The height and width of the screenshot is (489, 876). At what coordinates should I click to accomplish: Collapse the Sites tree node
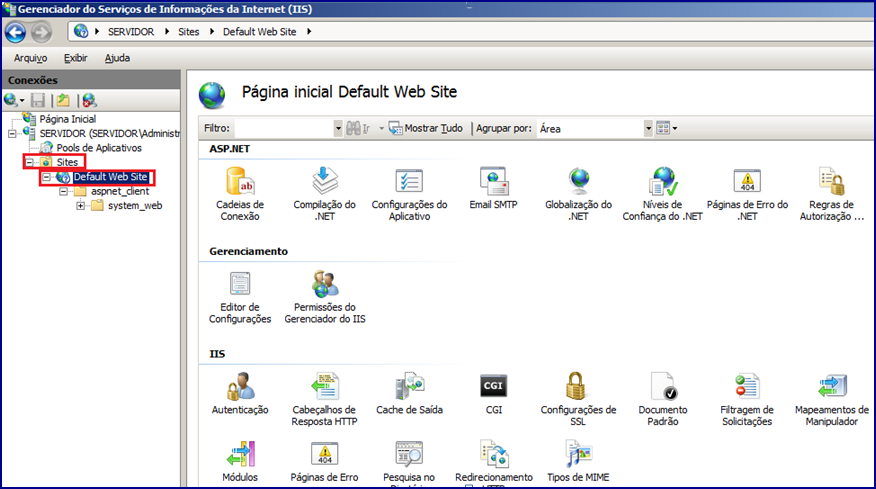click(x=30, y=162)
